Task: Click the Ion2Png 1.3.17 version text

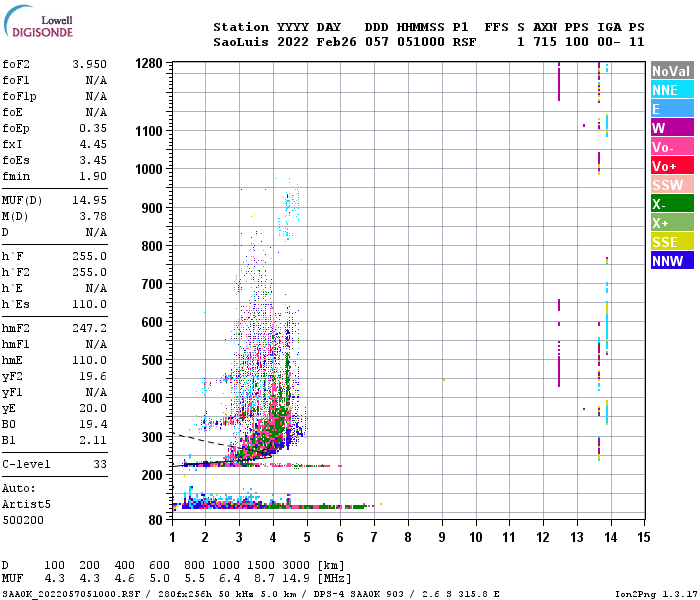Action: 656,594
